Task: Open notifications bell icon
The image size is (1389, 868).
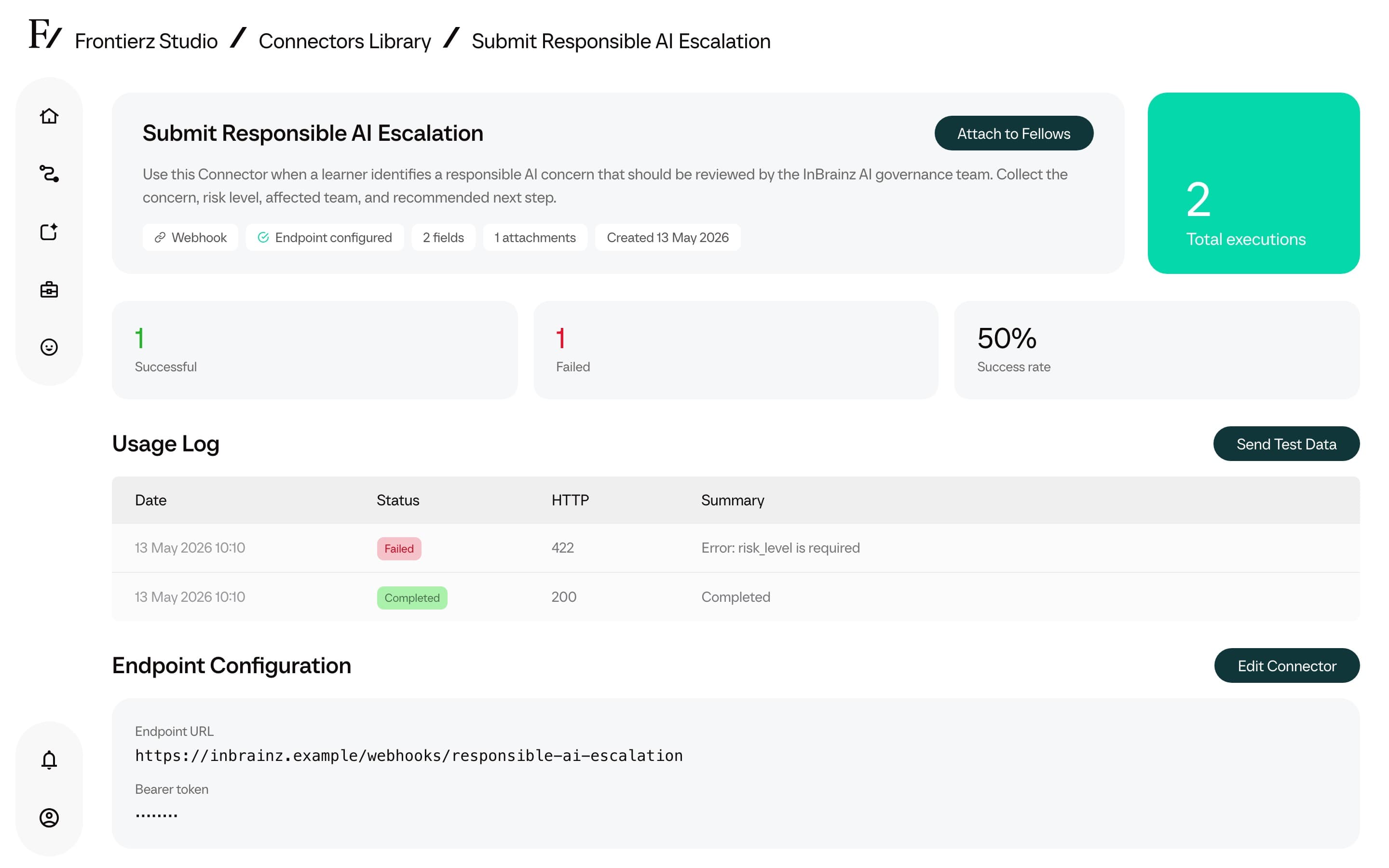Action: pyautogui.click(x=49, y=759)
